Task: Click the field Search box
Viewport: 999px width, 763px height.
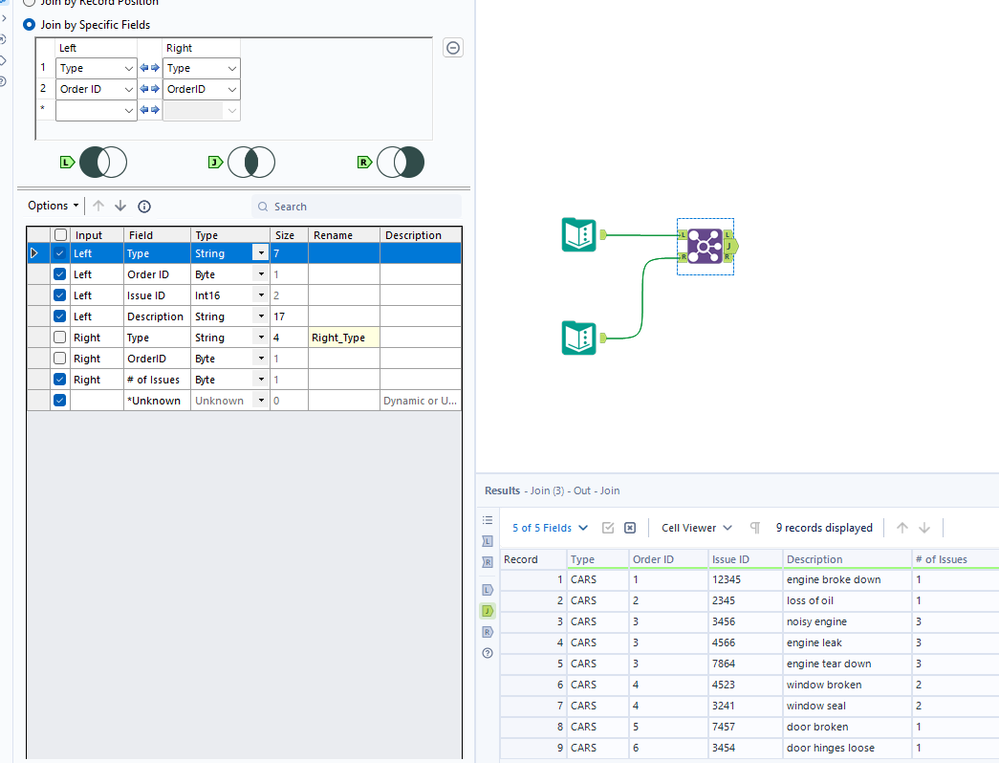Action: click(x=356, y=206)
